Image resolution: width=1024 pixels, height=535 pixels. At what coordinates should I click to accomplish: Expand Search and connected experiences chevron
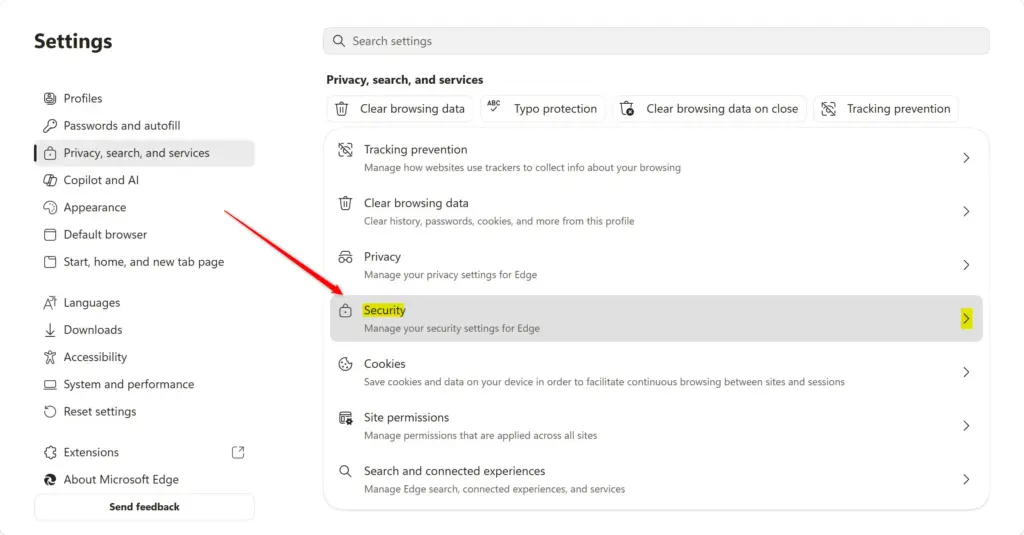click(x=966, y=479)
